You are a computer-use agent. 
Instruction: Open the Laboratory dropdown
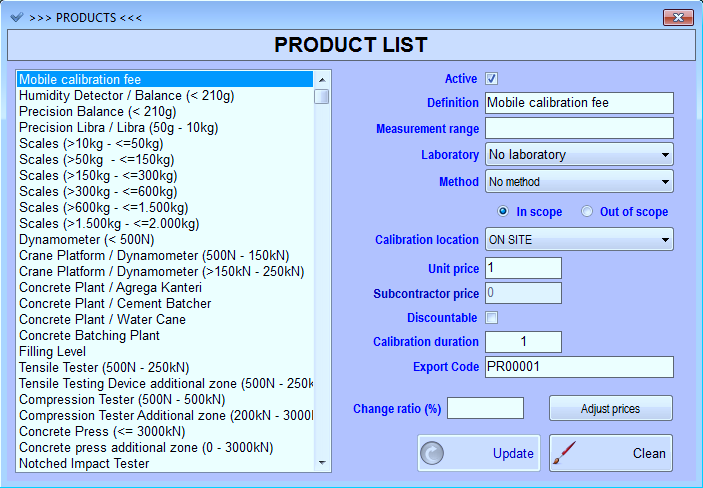point(579,155)
